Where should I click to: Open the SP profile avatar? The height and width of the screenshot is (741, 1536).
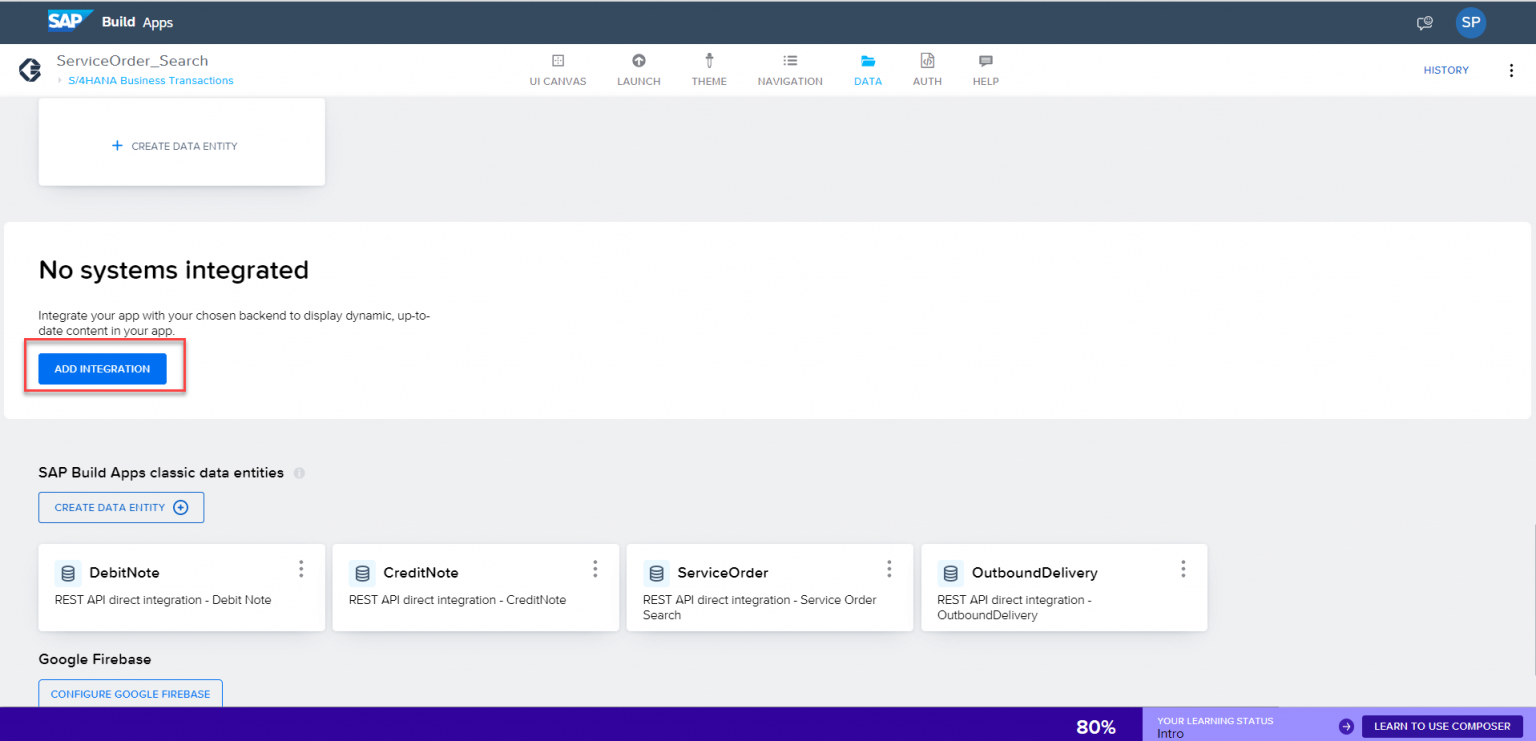click(1470, 22)
